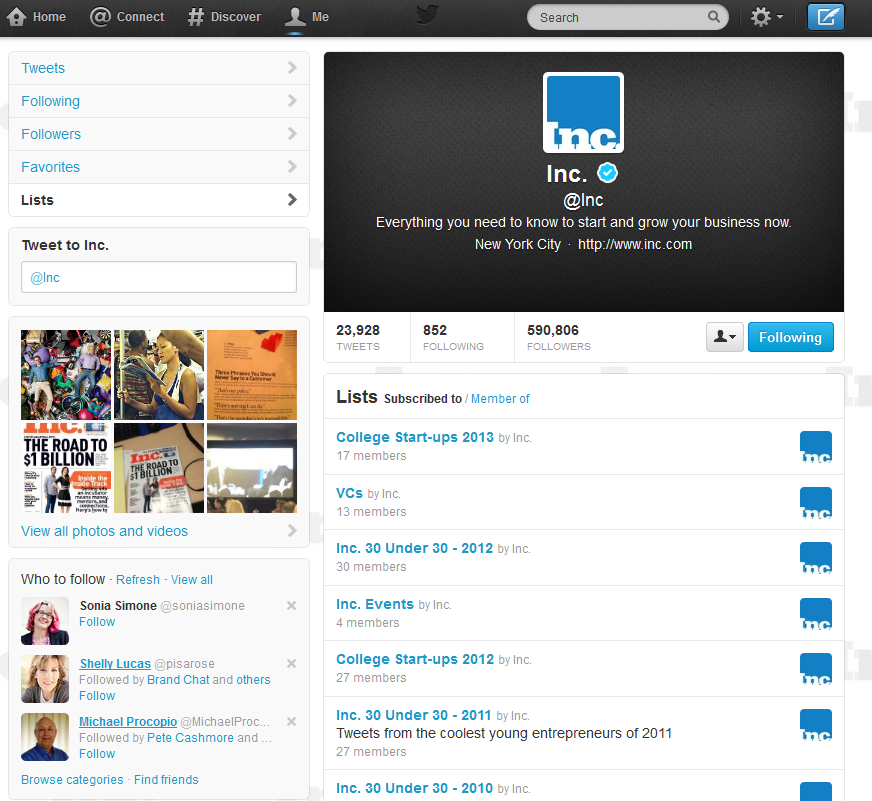Click the chevron arrow next to View all photos and videos
The height and width of the screenshot is (801, 872).
293,531
